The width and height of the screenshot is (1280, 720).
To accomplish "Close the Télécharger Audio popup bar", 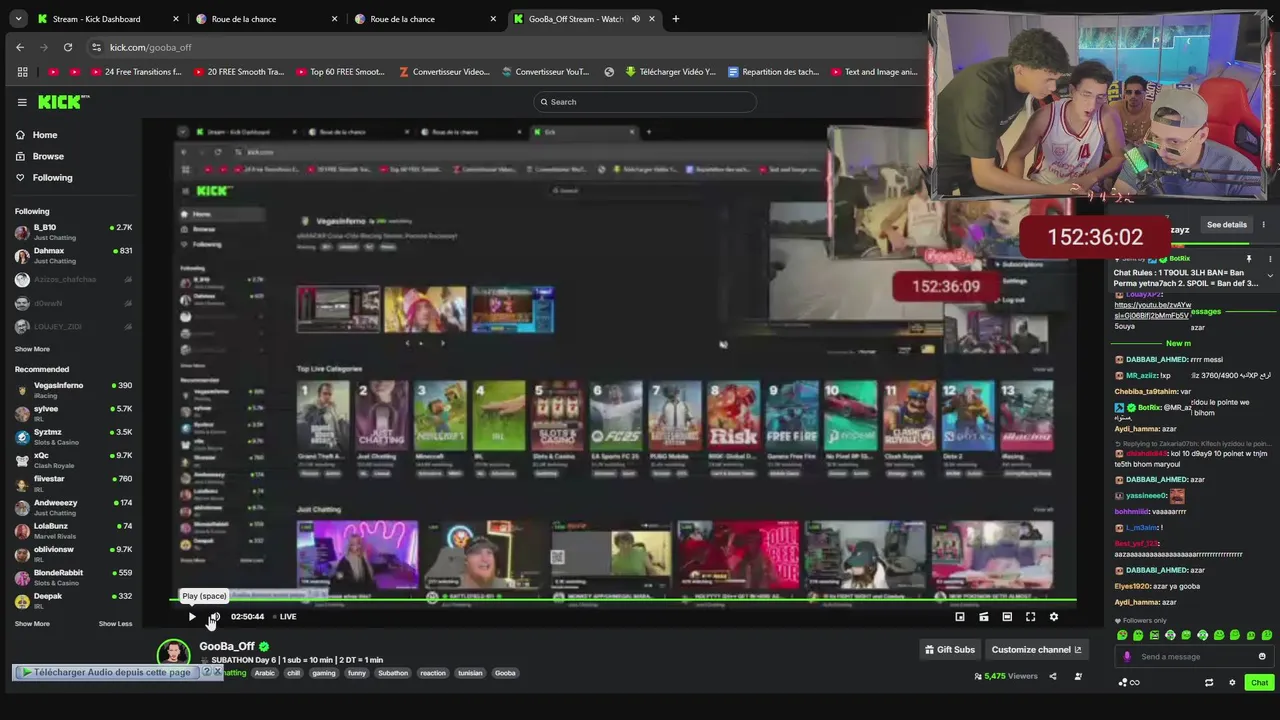I will click(218, 672).
